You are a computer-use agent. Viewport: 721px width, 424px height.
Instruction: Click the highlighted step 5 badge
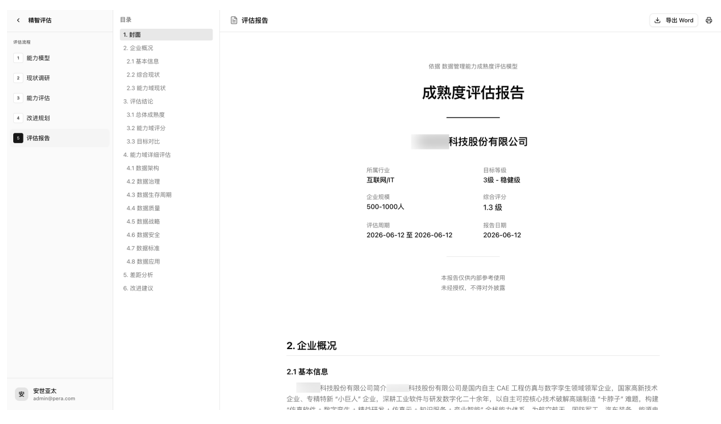pos(18,138)
